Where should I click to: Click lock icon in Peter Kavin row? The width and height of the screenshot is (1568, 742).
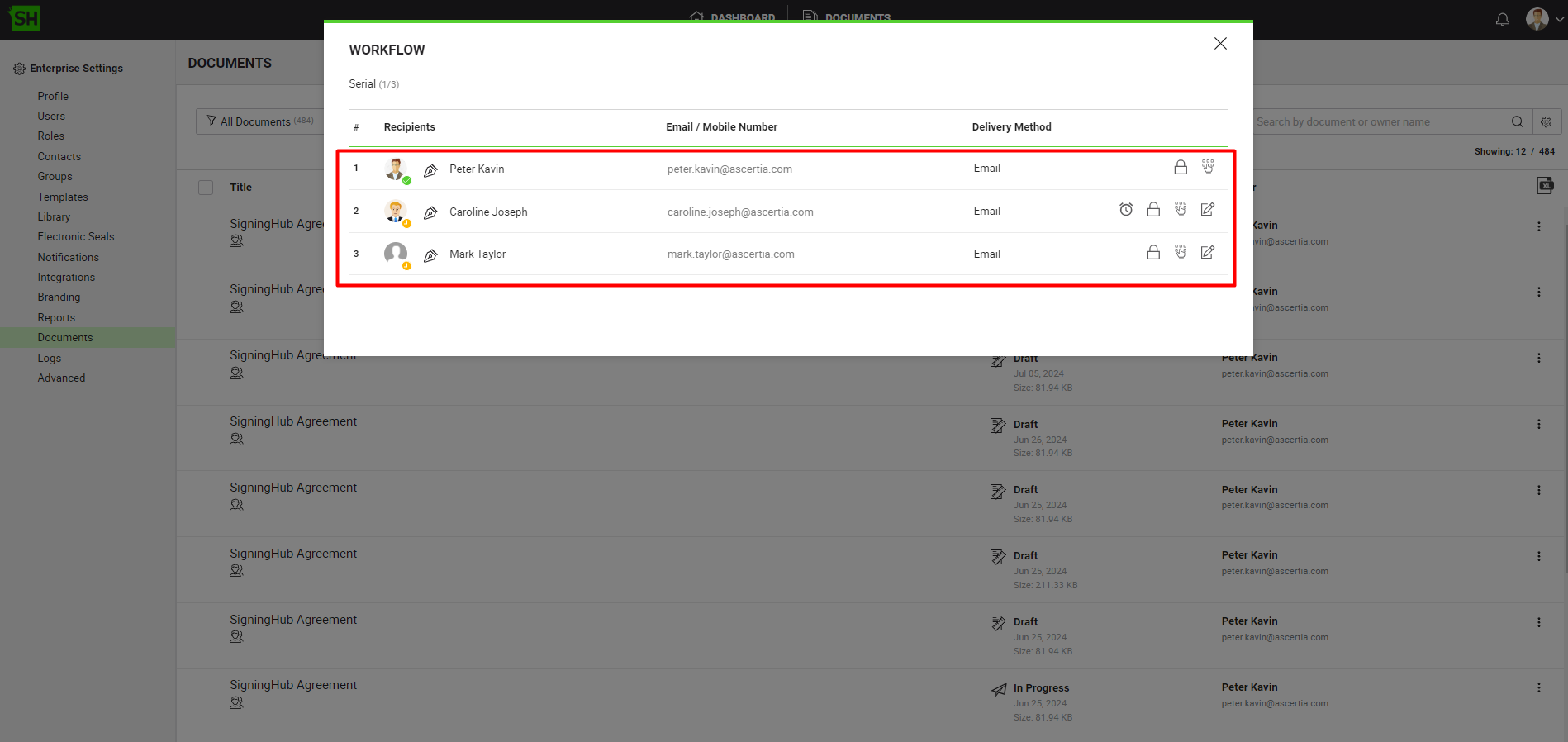pyautogui.click(x=1181, y=168)
